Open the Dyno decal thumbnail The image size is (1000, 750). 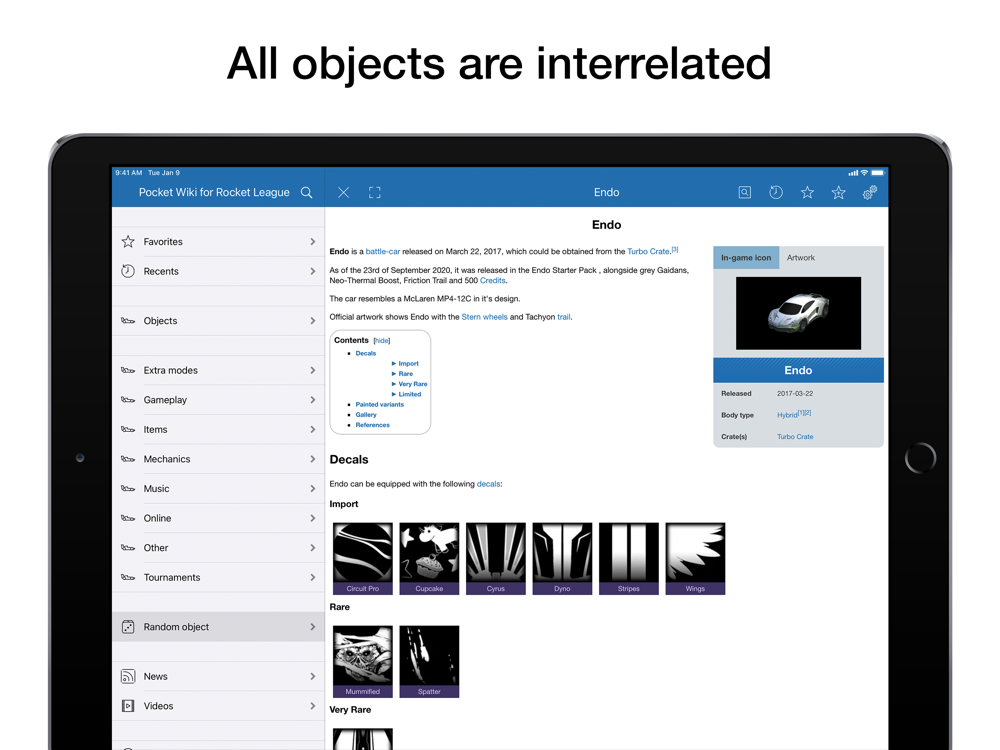562,559
